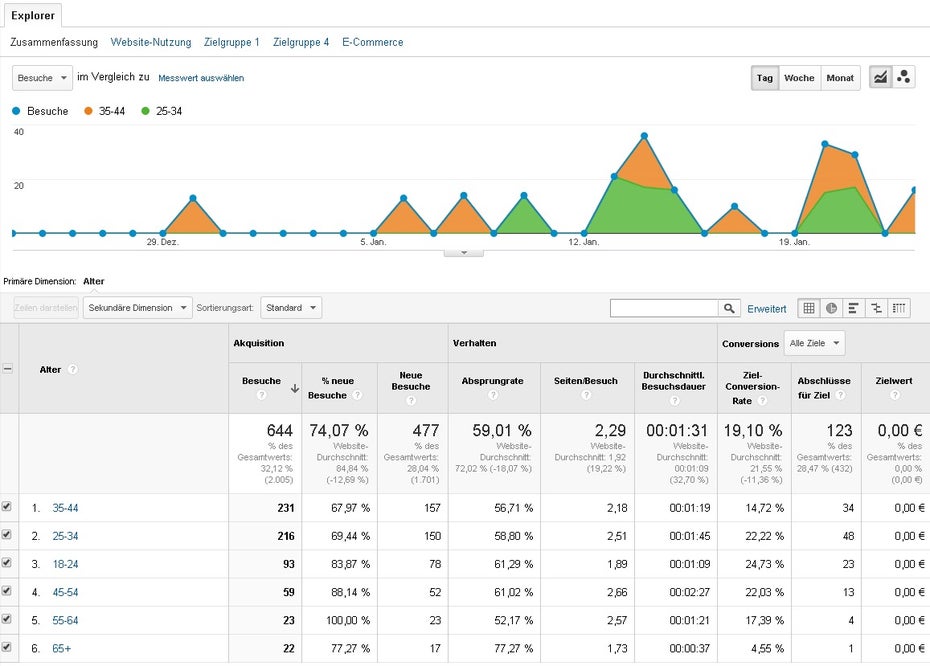Open the 35-44 age group link

65,508
